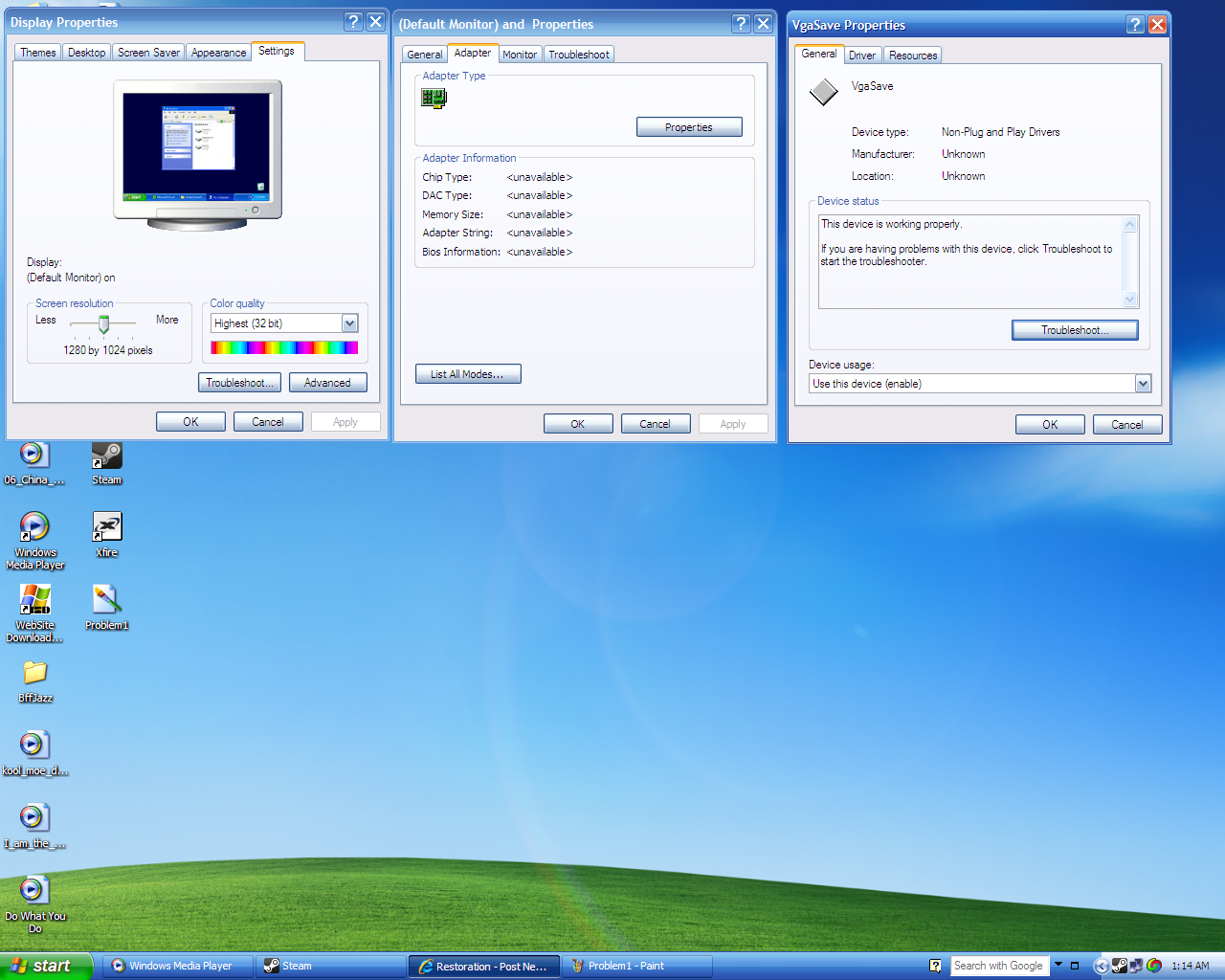This screenshot has height=980, width=1225.
Task: Switch to Steam taskbar button
Action: [x=331, y=967]
